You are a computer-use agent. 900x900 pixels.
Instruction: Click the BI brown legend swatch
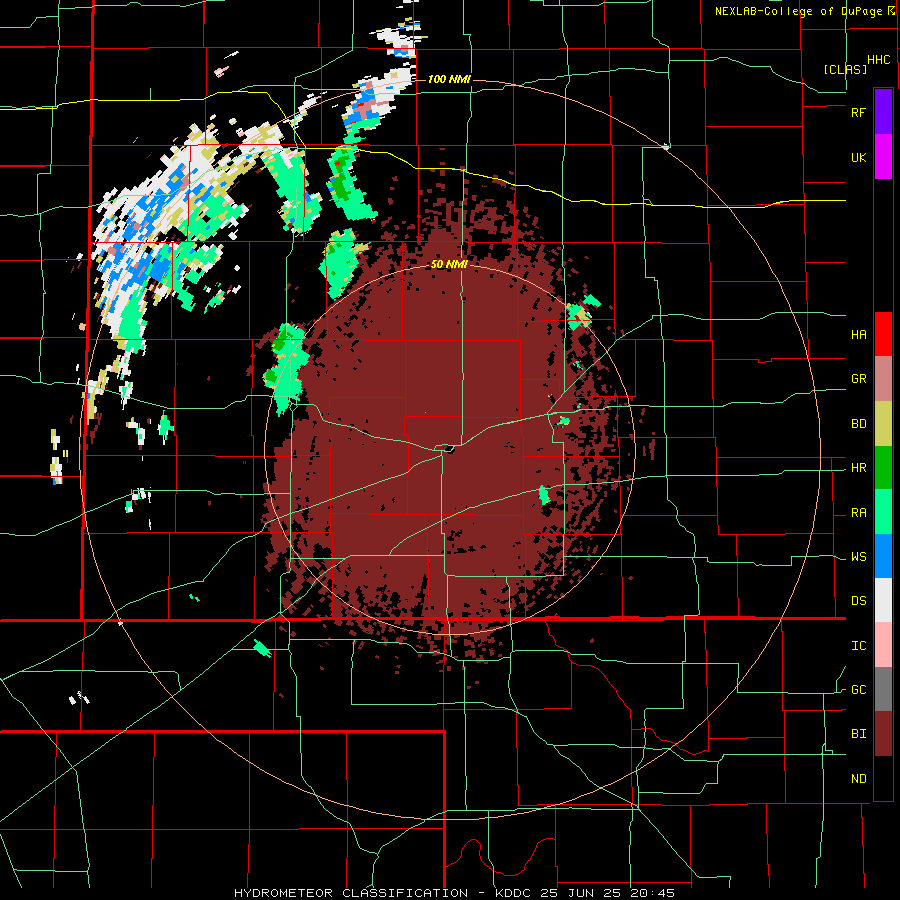point(883,734)
